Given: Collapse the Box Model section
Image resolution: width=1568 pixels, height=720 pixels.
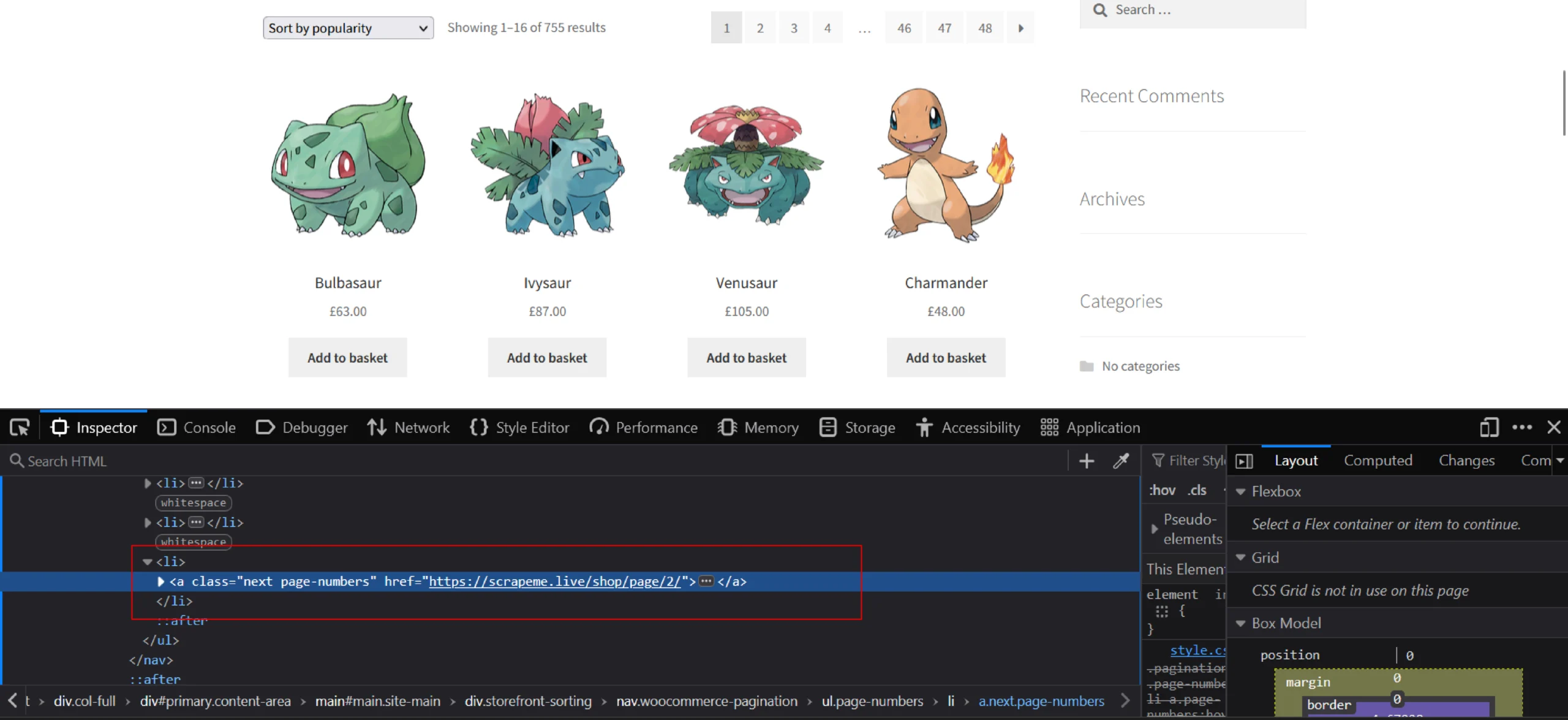Looking at the screenshot, I should click(x=1241, y=623).
